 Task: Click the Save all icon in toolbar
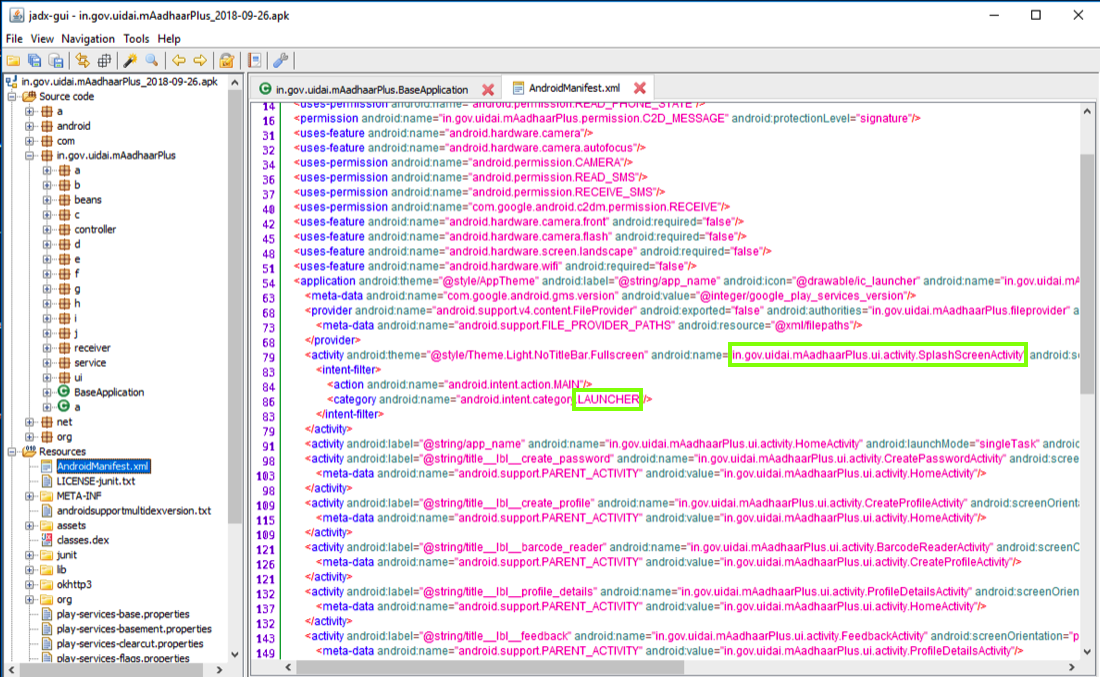(35, 61)
